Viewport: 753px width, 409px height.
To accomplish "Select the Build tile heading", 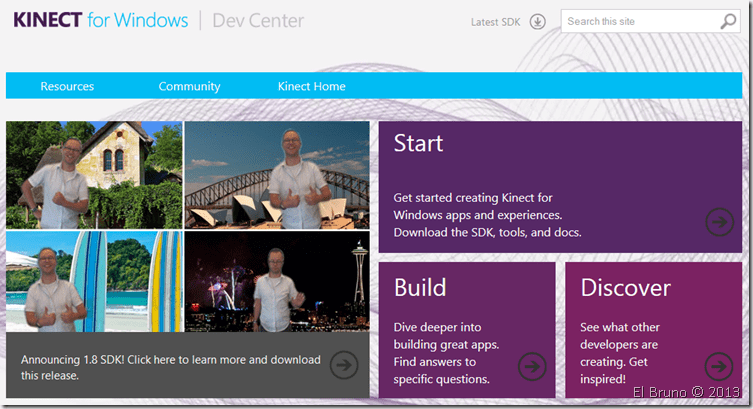I will tap(420, 288).
